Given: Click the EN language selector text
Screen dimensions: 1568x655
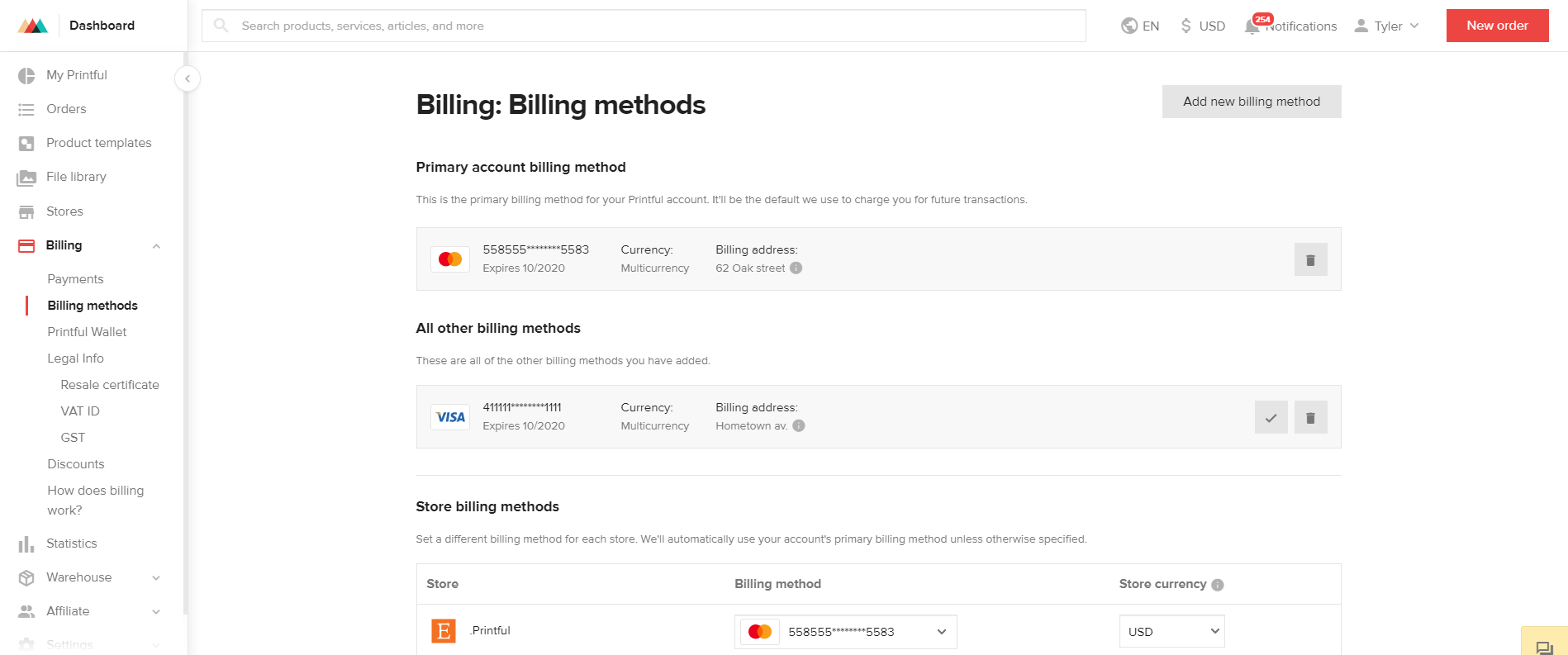Looking at the screenshot, I should tap(1151, 26).
